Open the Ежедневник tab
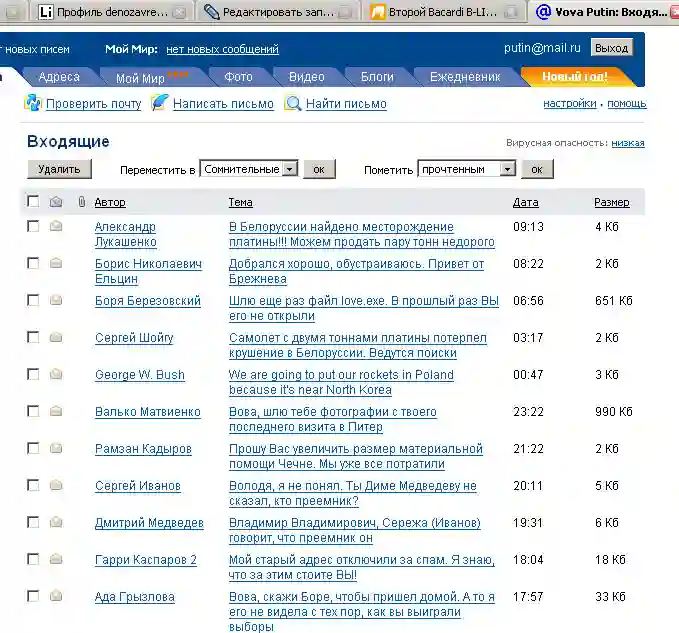 point(465,77)
